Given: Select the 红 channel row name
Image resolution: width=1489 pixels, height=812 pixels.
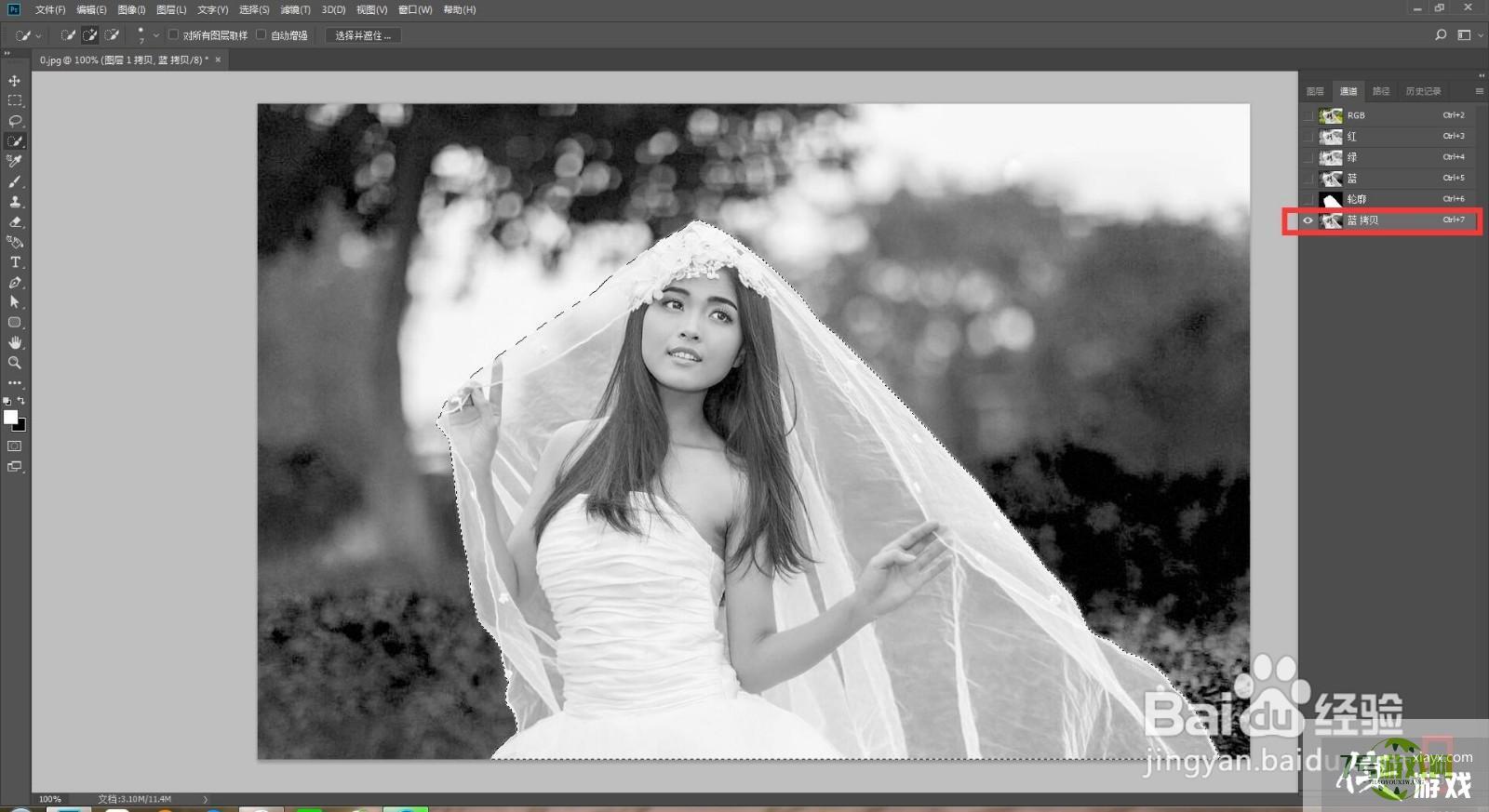Looking at the screenshot, I should pyautogui.click(x=1351, y=137).
